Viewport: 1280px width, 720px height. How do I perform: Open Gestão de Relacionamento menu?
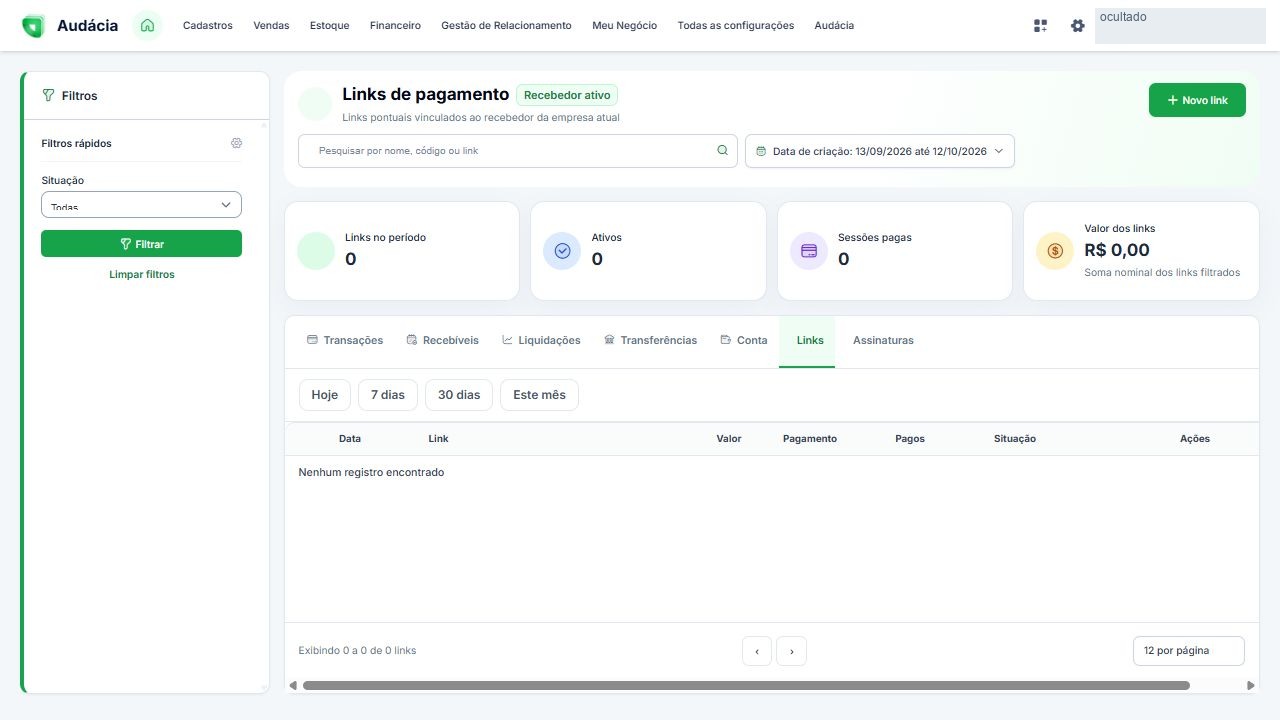click(506, 26)
